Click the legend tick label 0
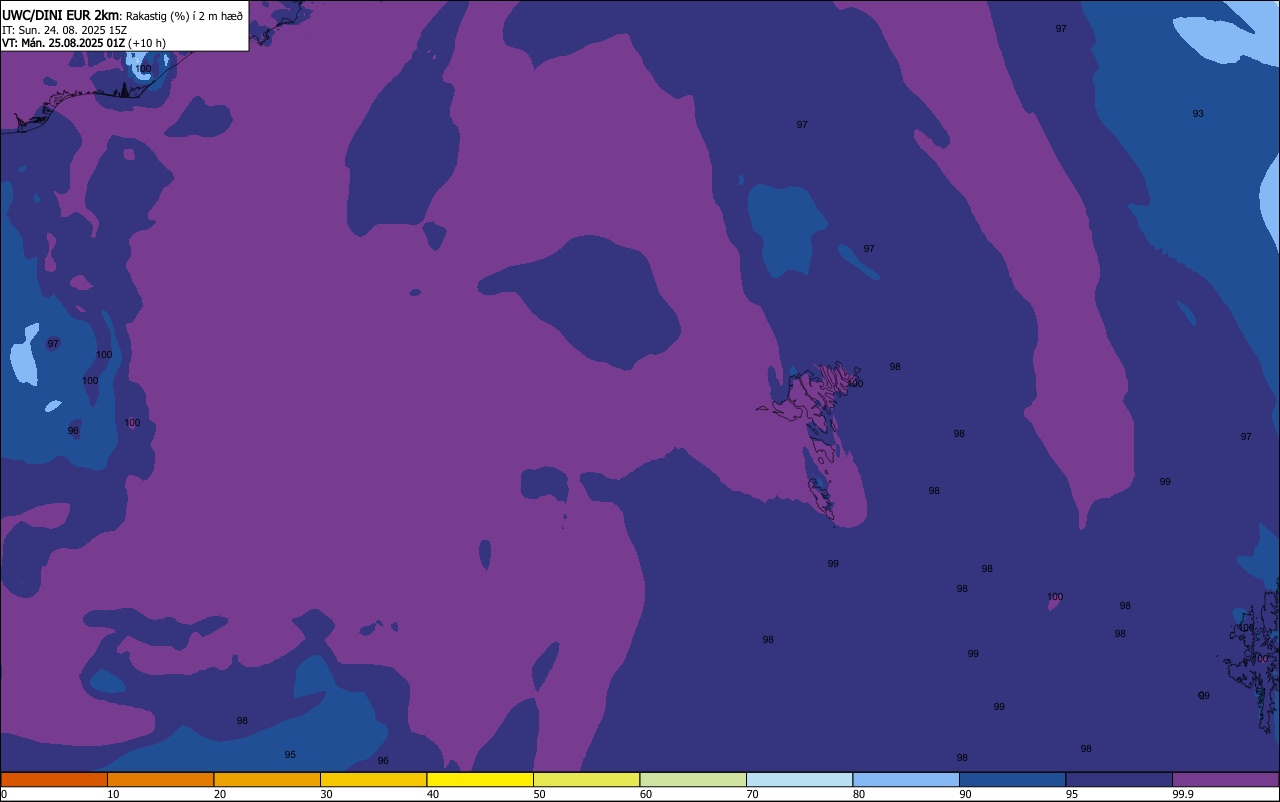 [x=4, y=794]
